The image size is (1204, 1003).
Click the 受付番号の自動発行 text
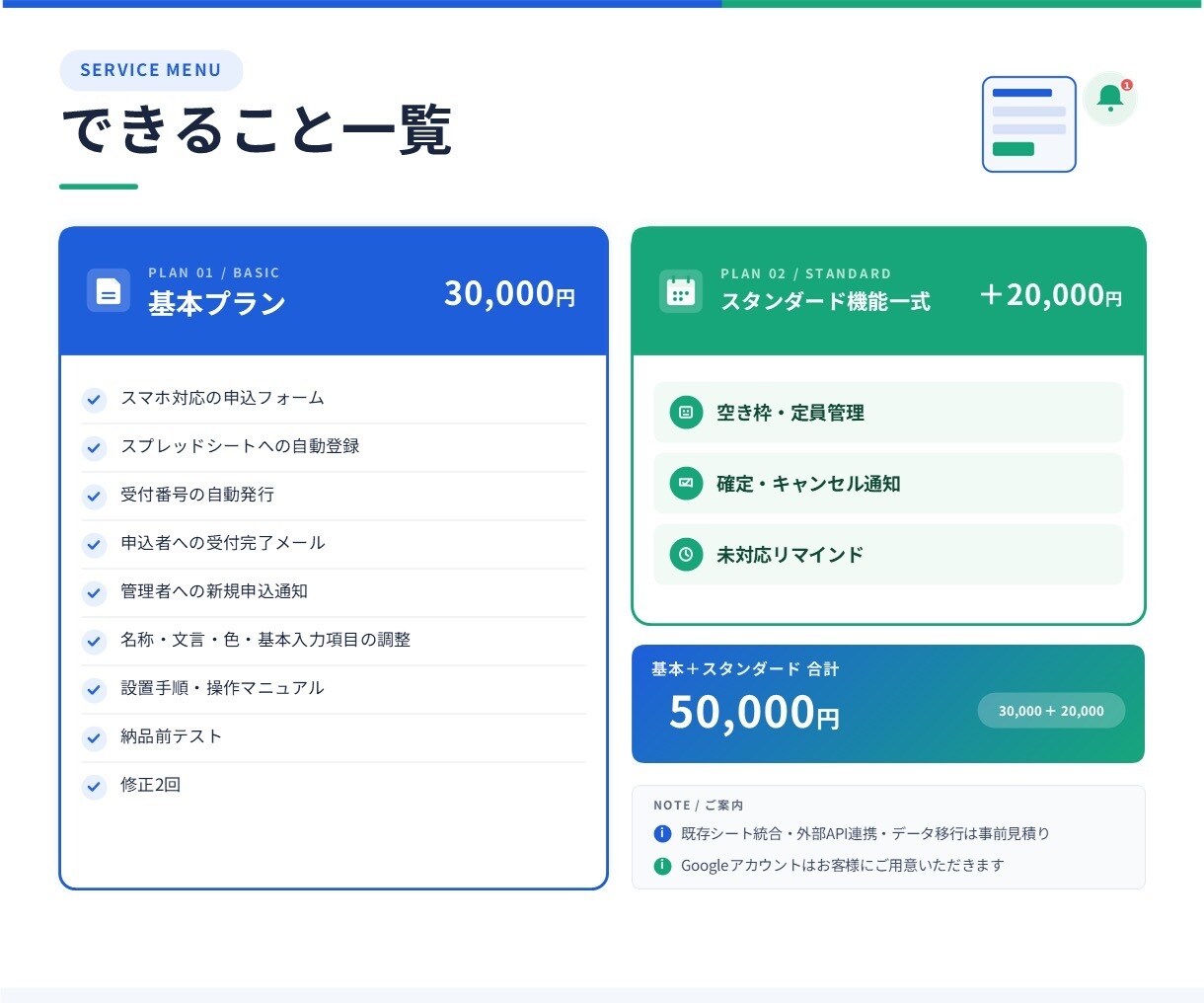point(197,495)
